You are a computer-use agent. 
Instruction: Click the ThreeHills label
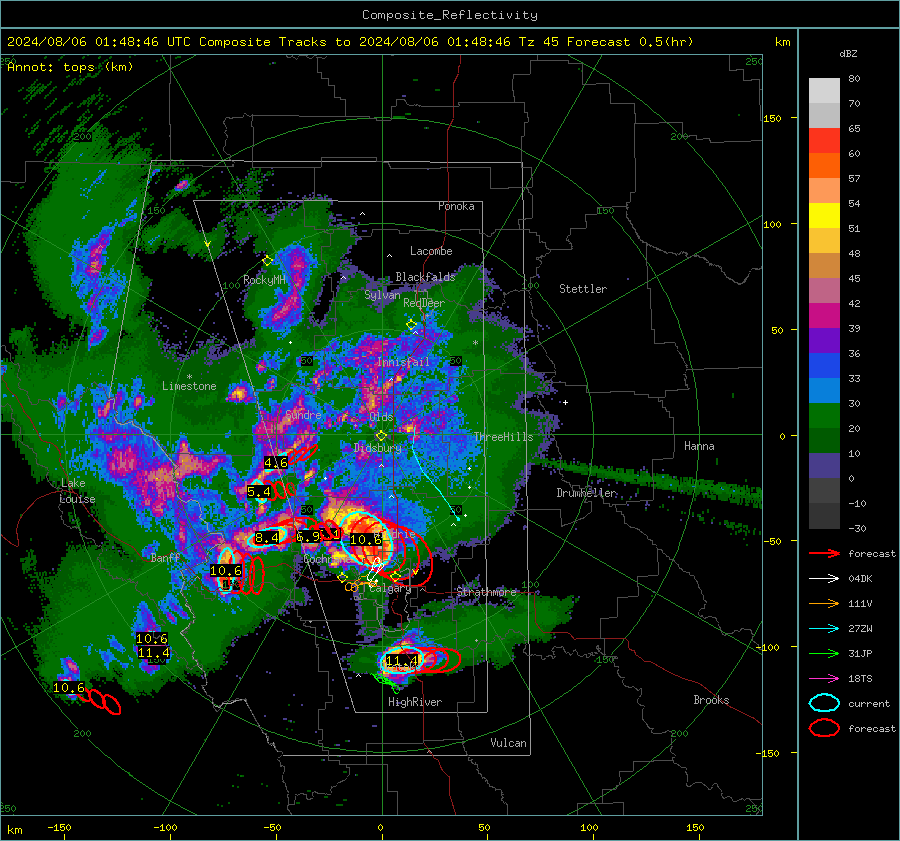coord(503,437)
